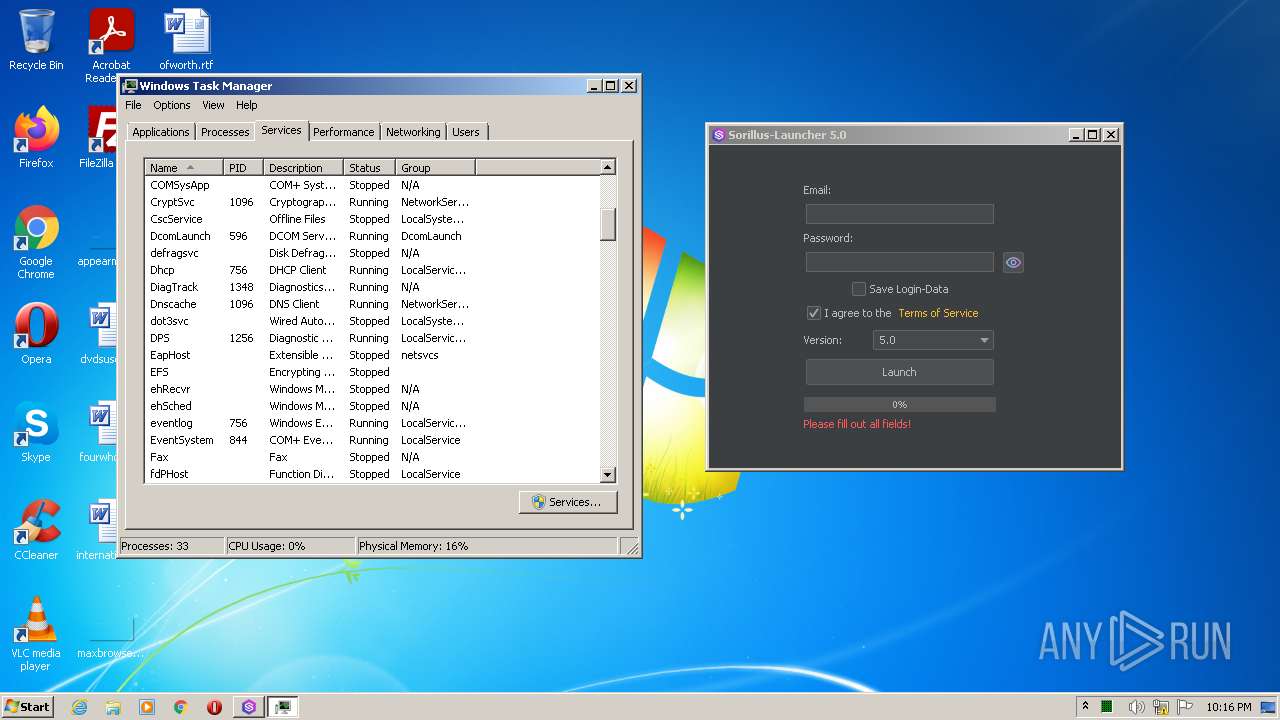Select the DcomLaunch service row
The height and width of the screenshot is (720, 1280).
373,236
